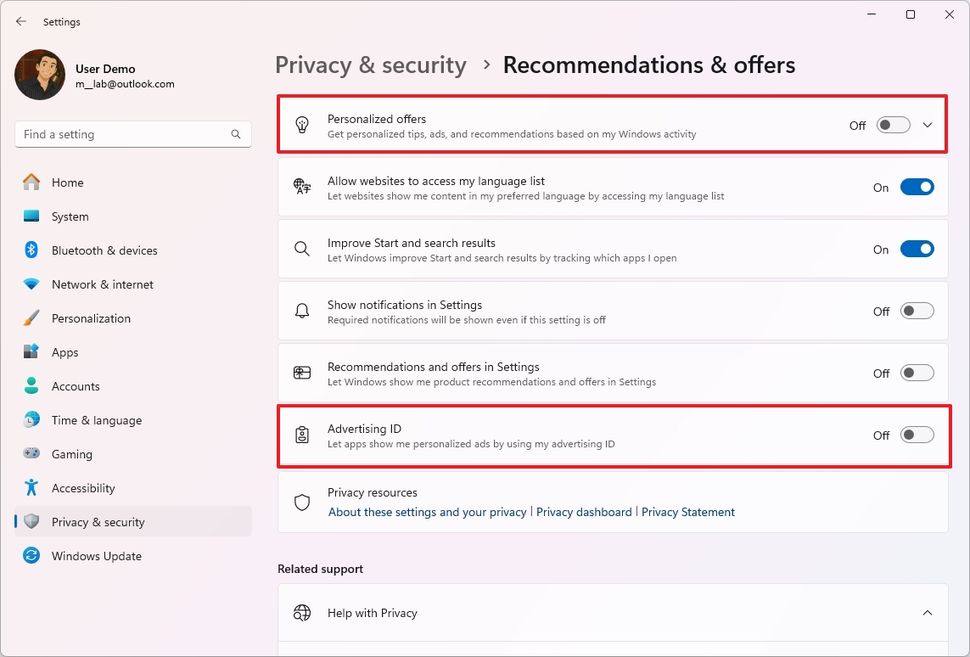The width and height of the screenshot is (970, 657).
Task: Click the Privacy & security breadcrumb
Action: pos(370,64)
